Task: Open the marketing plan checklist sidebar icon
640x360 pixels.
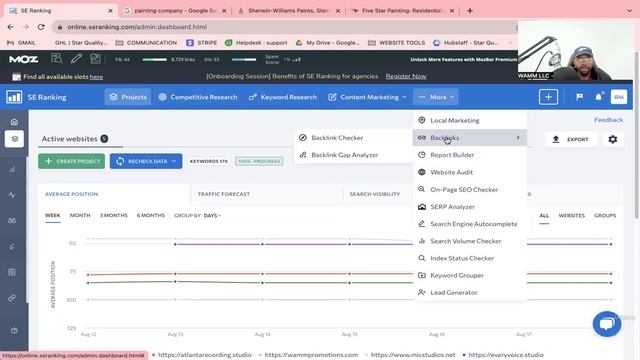Action: point(12,246)
